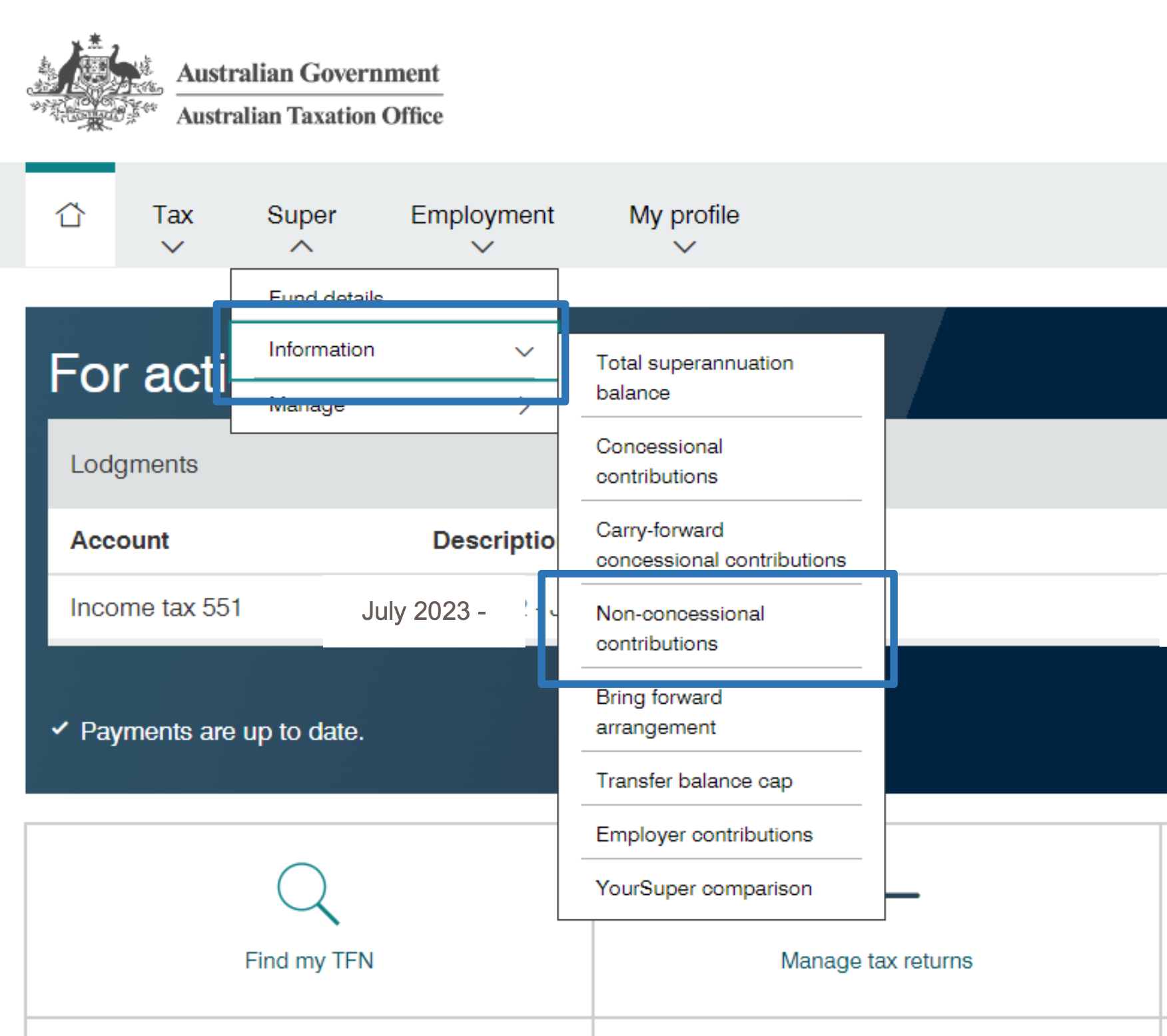The height and width of the screenshot is (1036, 1167).
Task: Open the Manage submenu arrow
Action: point(525,405)
